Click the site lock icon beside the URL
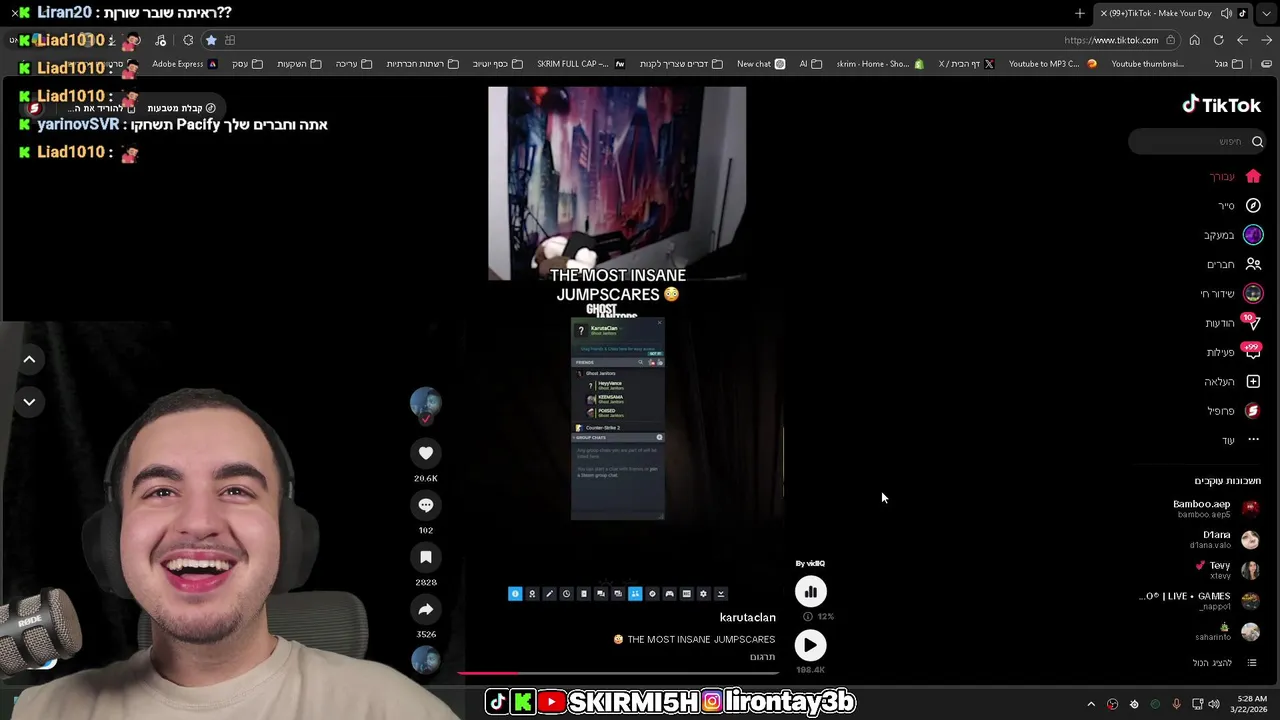Screen dimensions: 1280x720 [x=1170, y=40]
